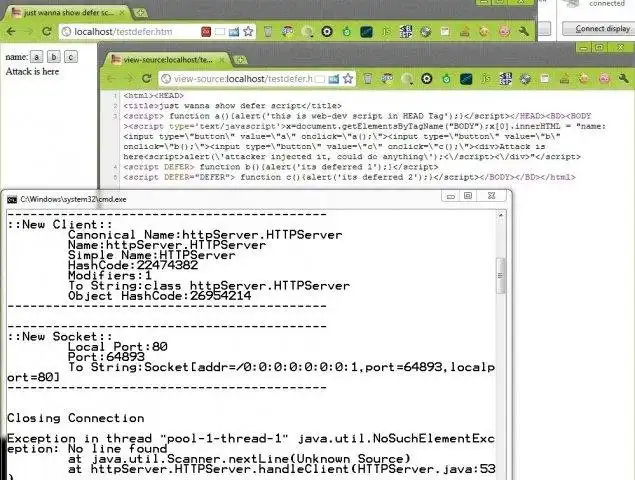635x480 pixels.
Task: Select the 'view-source:localhost/te...' tab
Action: pos(167,60)
